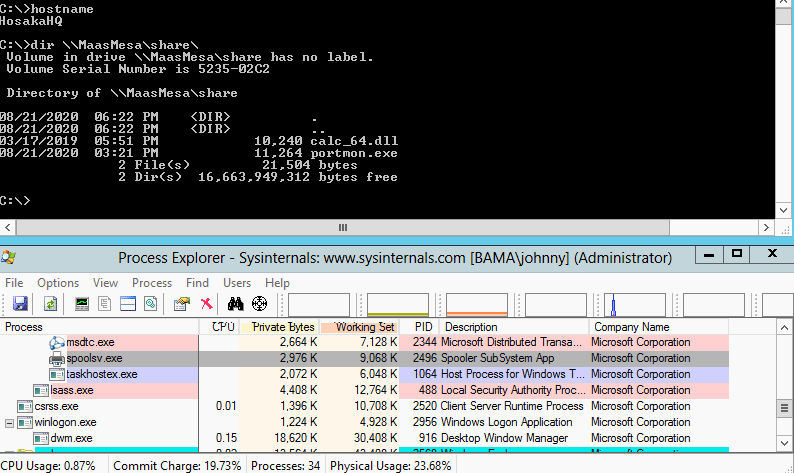
Task: Click the mini graph with blue spike
Action: [x=635, y=305]
